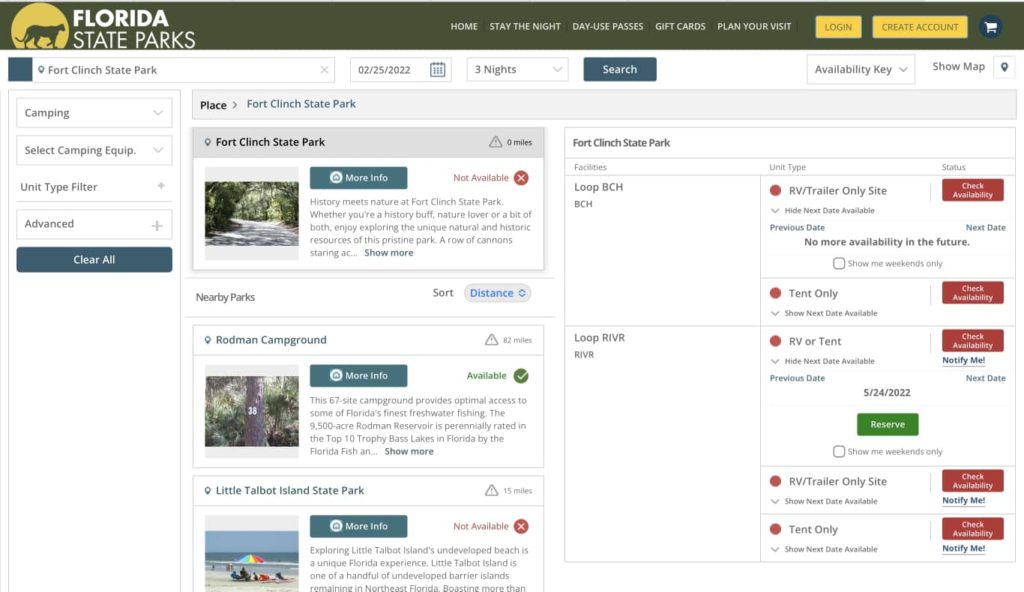Go to the HOME menu item
The width and height of the screenshot is (1024, 592).
[464, 27]
